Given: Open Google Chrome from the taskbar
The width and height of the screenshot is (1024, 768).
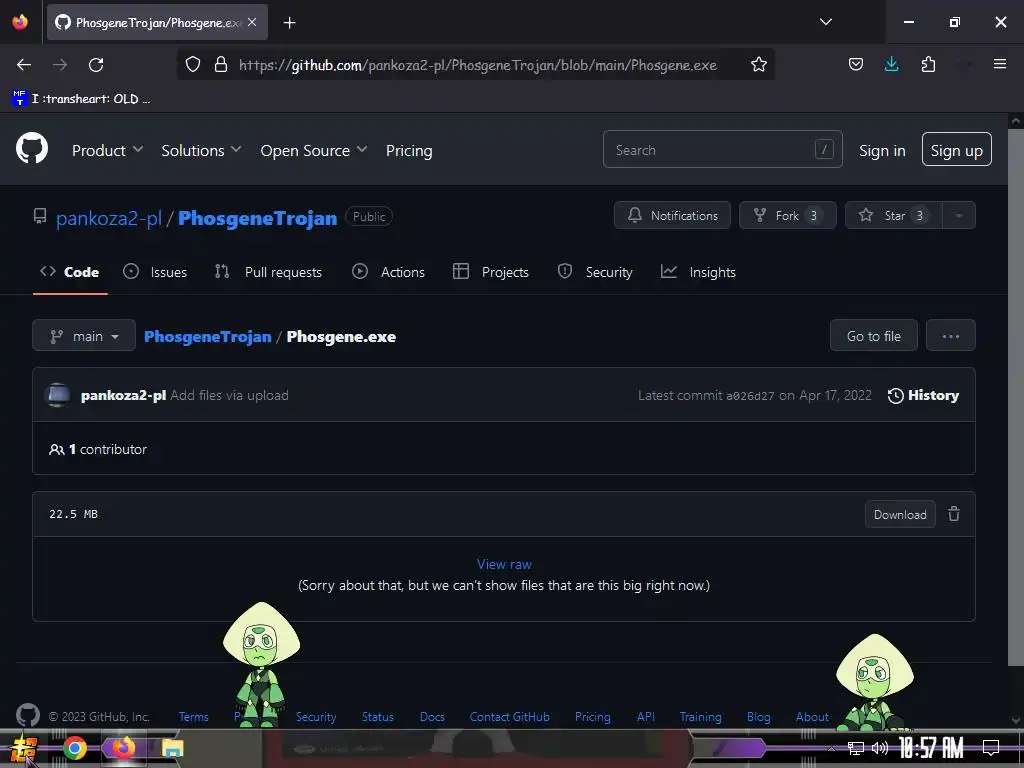Looking at the screenshot, I should [x=74, y=748].
